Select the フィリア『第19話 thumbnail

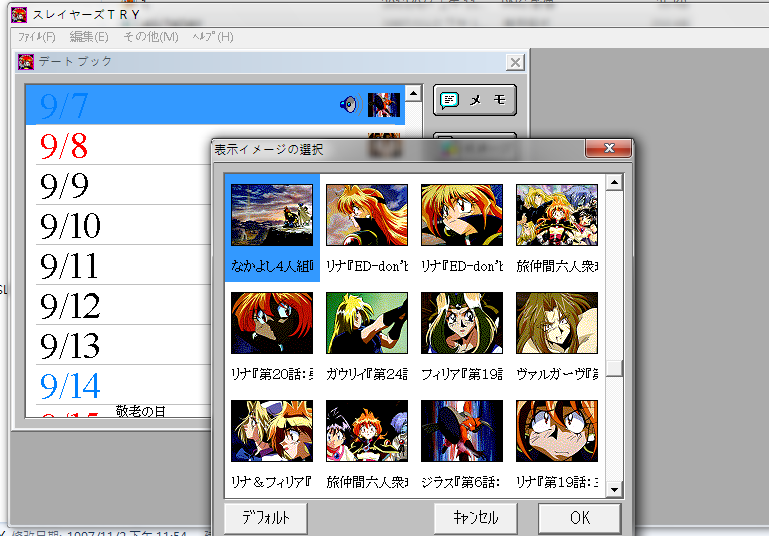coord(462,323)
